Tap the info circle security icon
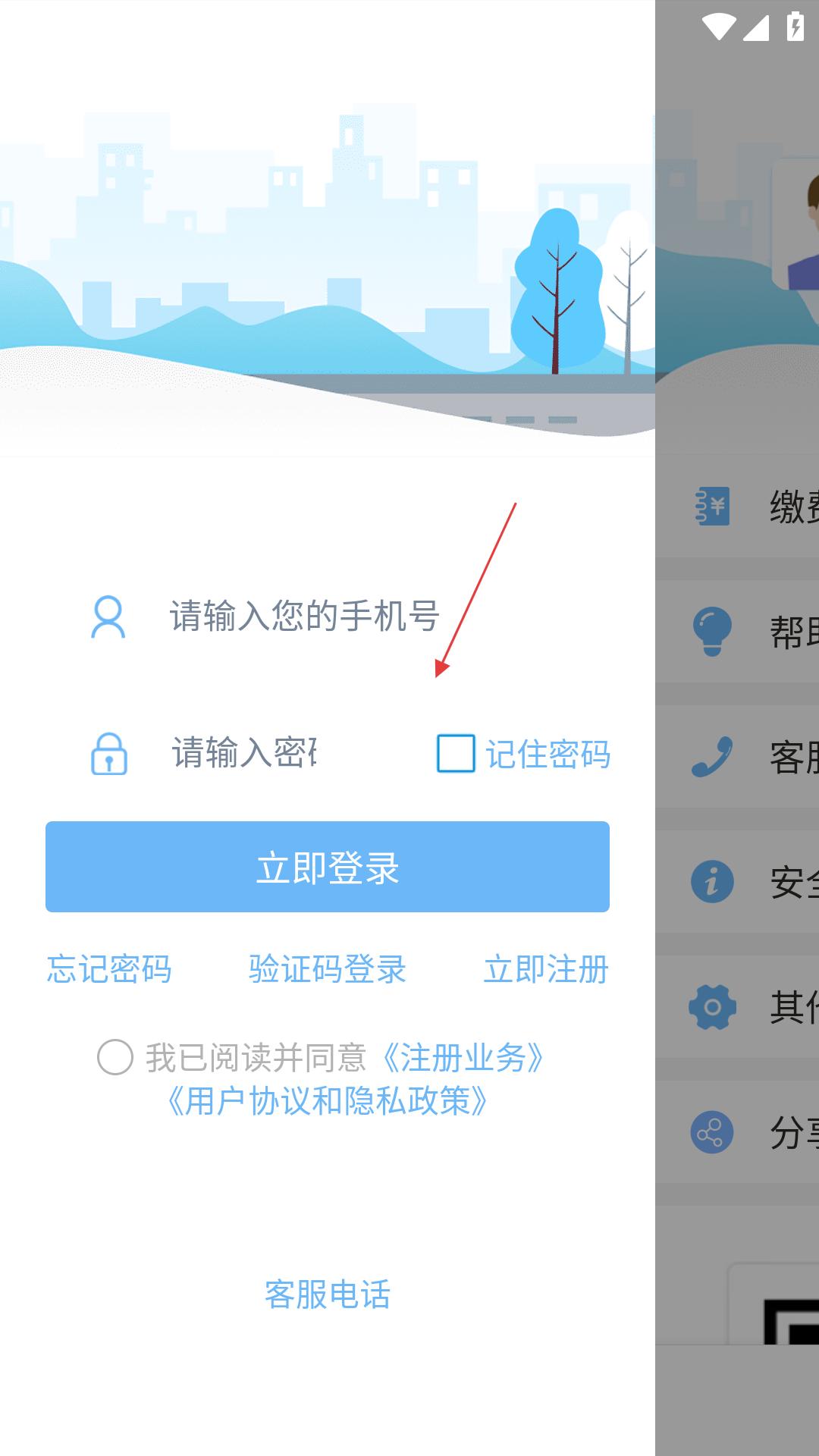The height and width of the screenshot is (1456, 819). 712,881
